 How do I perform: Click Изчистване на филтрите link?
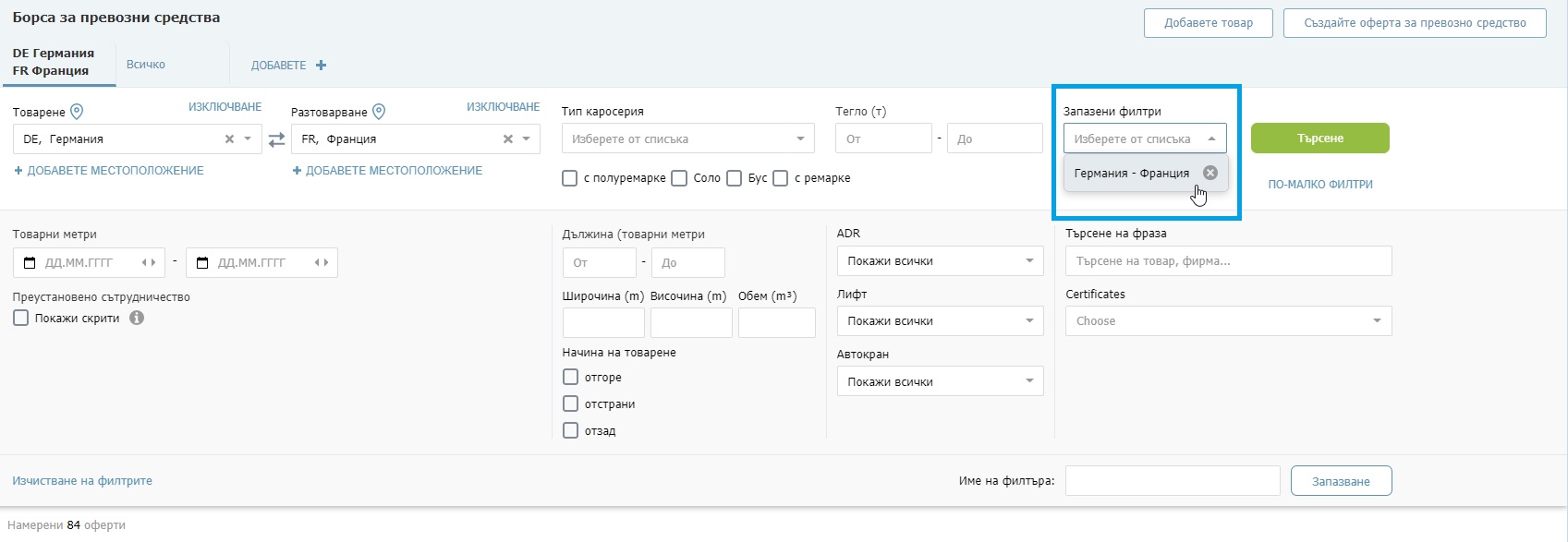[x=82, y=481]
